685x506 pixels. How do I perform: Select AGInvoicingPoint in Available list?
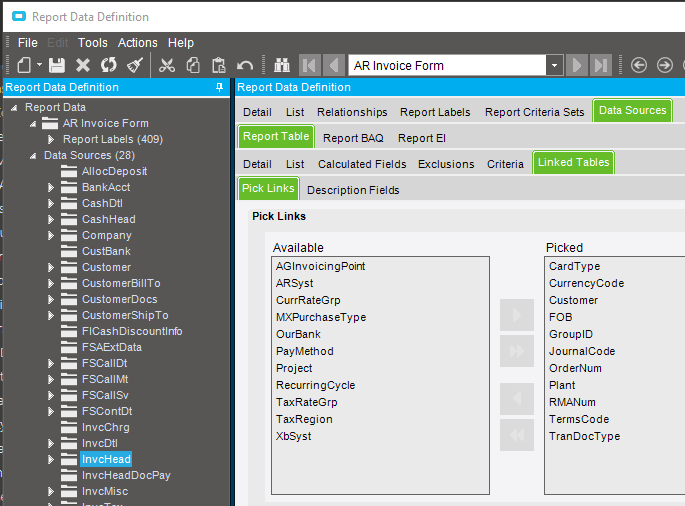(x=320, y=266)
